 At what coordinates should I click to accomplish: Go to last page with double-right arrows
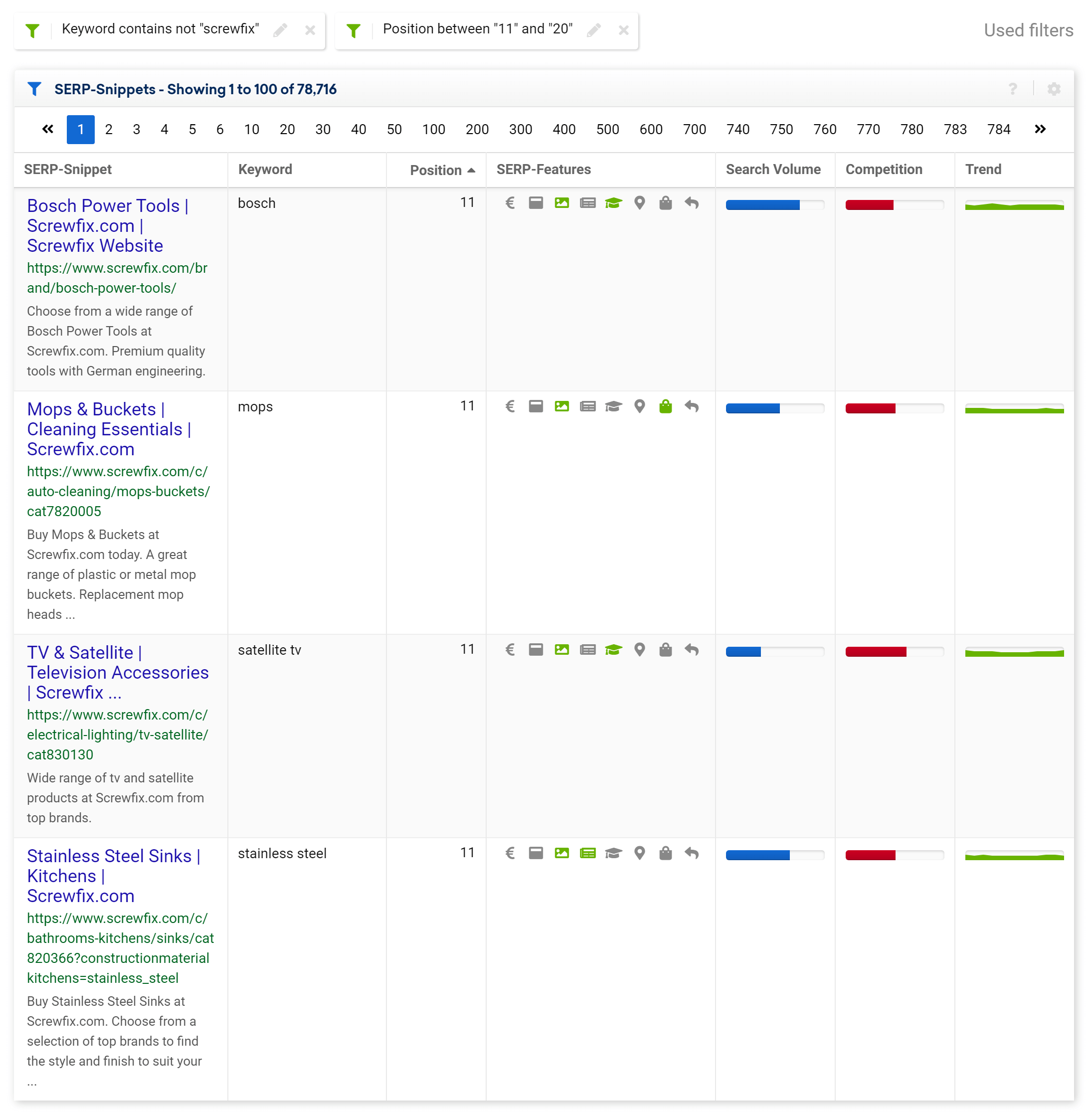pos(1040,129)
